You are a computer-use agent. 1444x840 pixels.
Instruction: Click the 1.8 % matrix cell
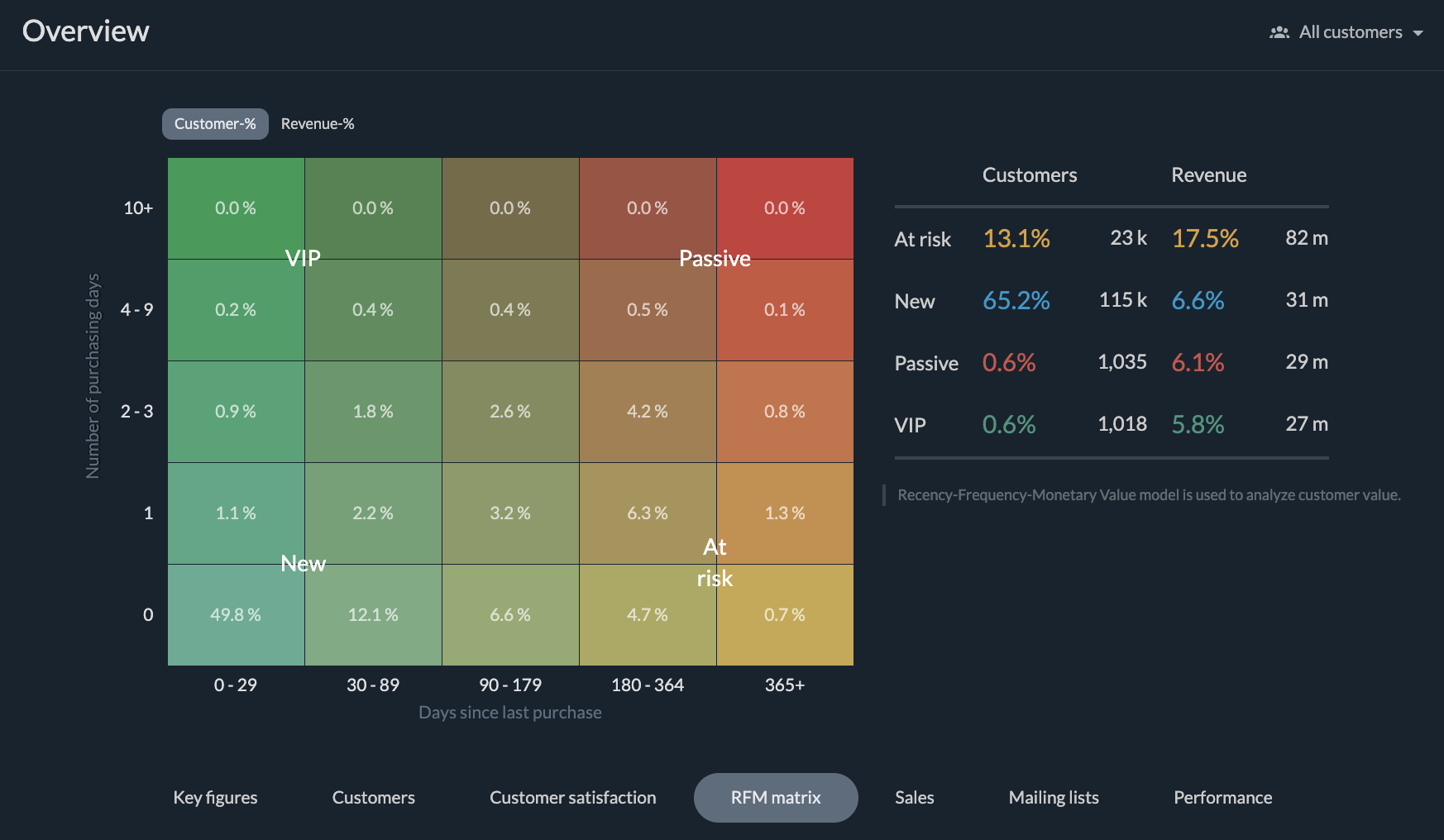tap(373, 412)
